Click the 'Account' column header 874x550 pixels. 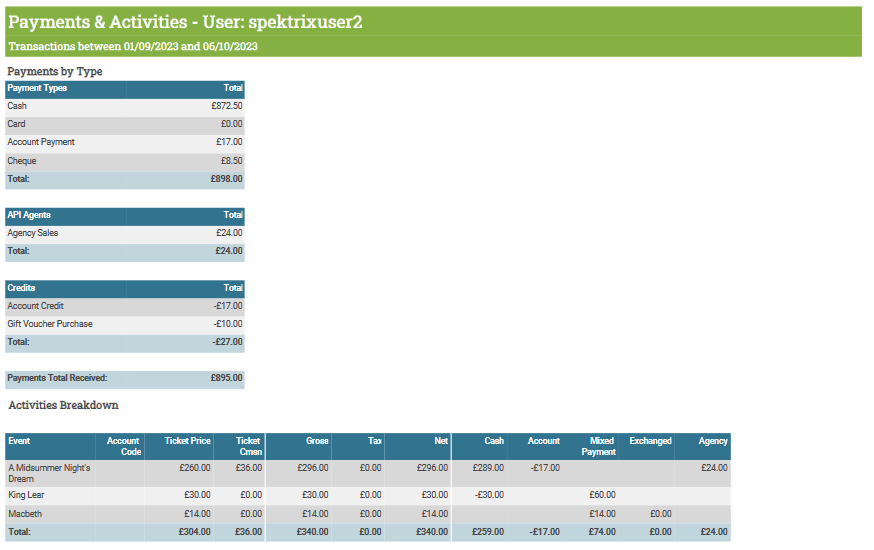tap(543, 441)
